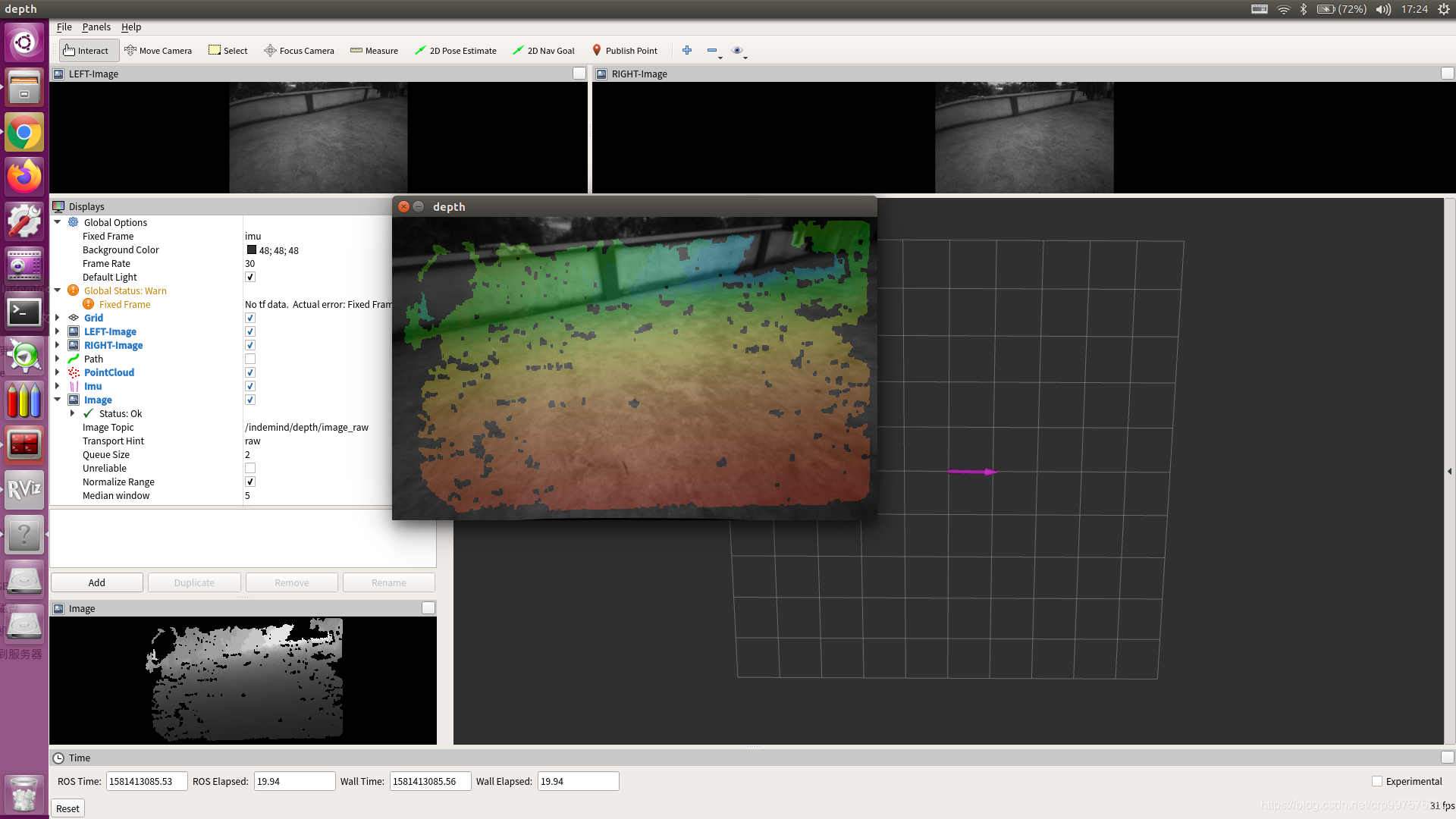Click the Rename display button
This screenshot has width=1456, height=819.
pyautogui.click(x=389, y=582)
